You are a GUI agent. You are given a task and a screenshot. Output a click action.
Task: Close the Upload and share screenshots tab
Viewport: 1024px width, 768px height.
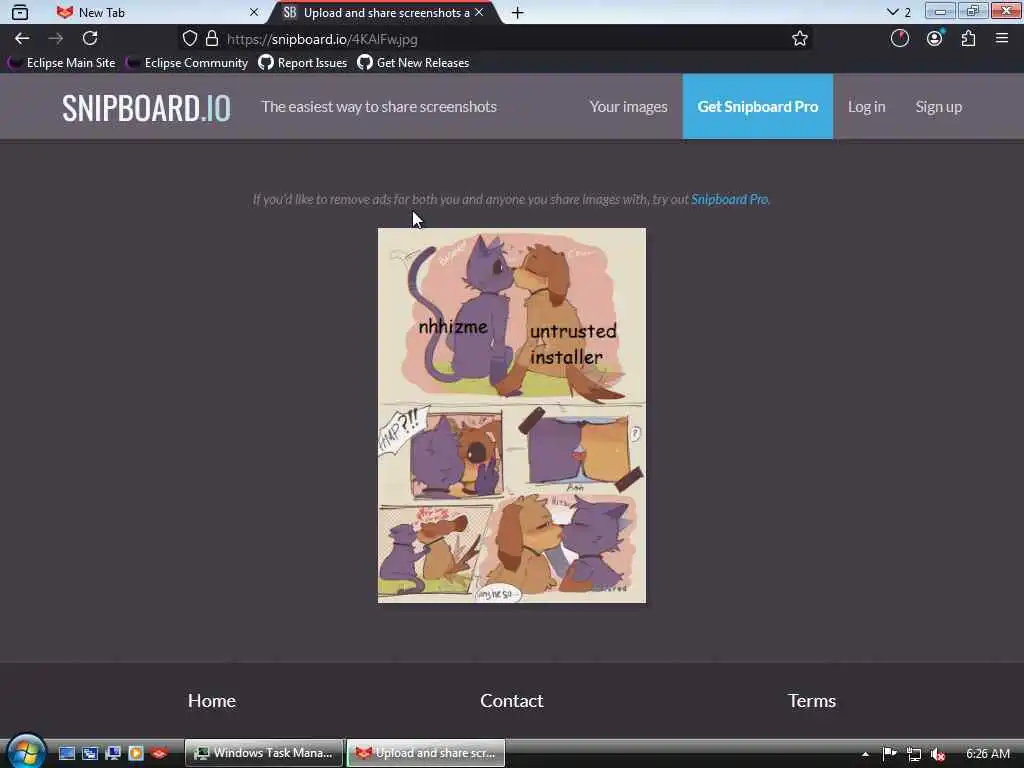tap(479, 12)
